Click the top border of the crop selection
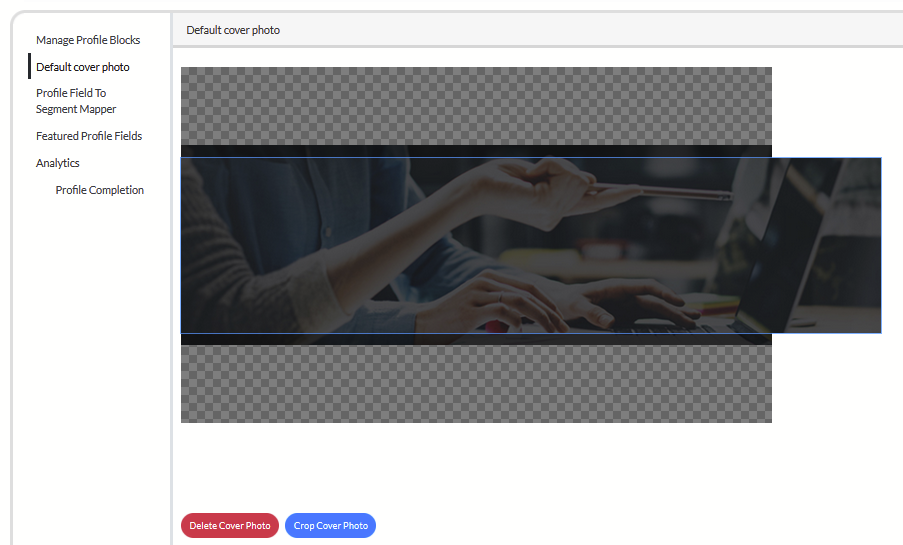This screenshot has width=903, height=545. pyautogui.click(x=530, y=157)
